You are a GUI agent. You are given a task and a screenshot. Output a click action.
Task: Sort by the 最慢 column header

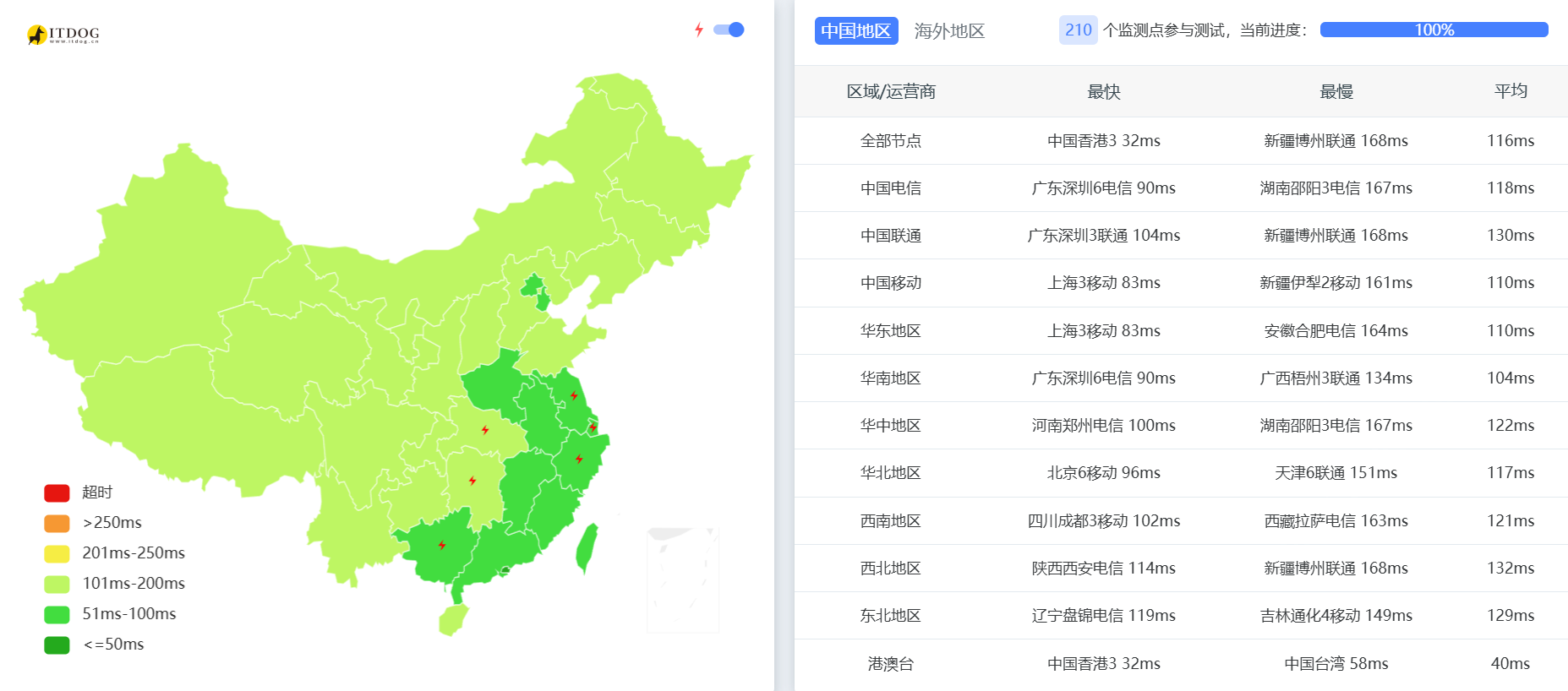click(1336, 91)
